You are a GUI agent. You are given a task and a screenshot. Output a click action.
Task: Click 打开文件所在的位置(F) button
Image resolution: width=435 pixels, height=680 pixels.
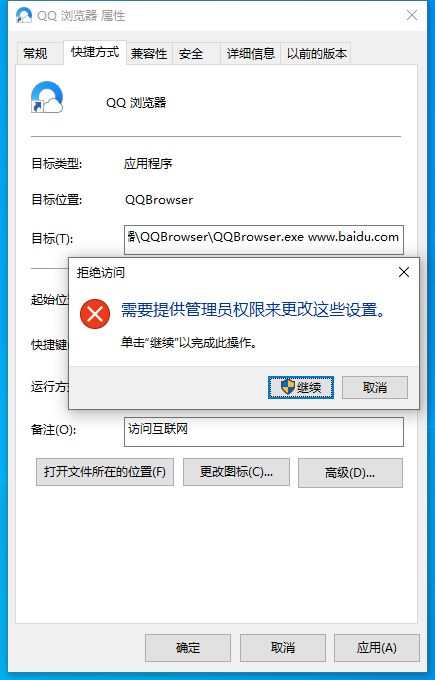click(x=105, y=472)
